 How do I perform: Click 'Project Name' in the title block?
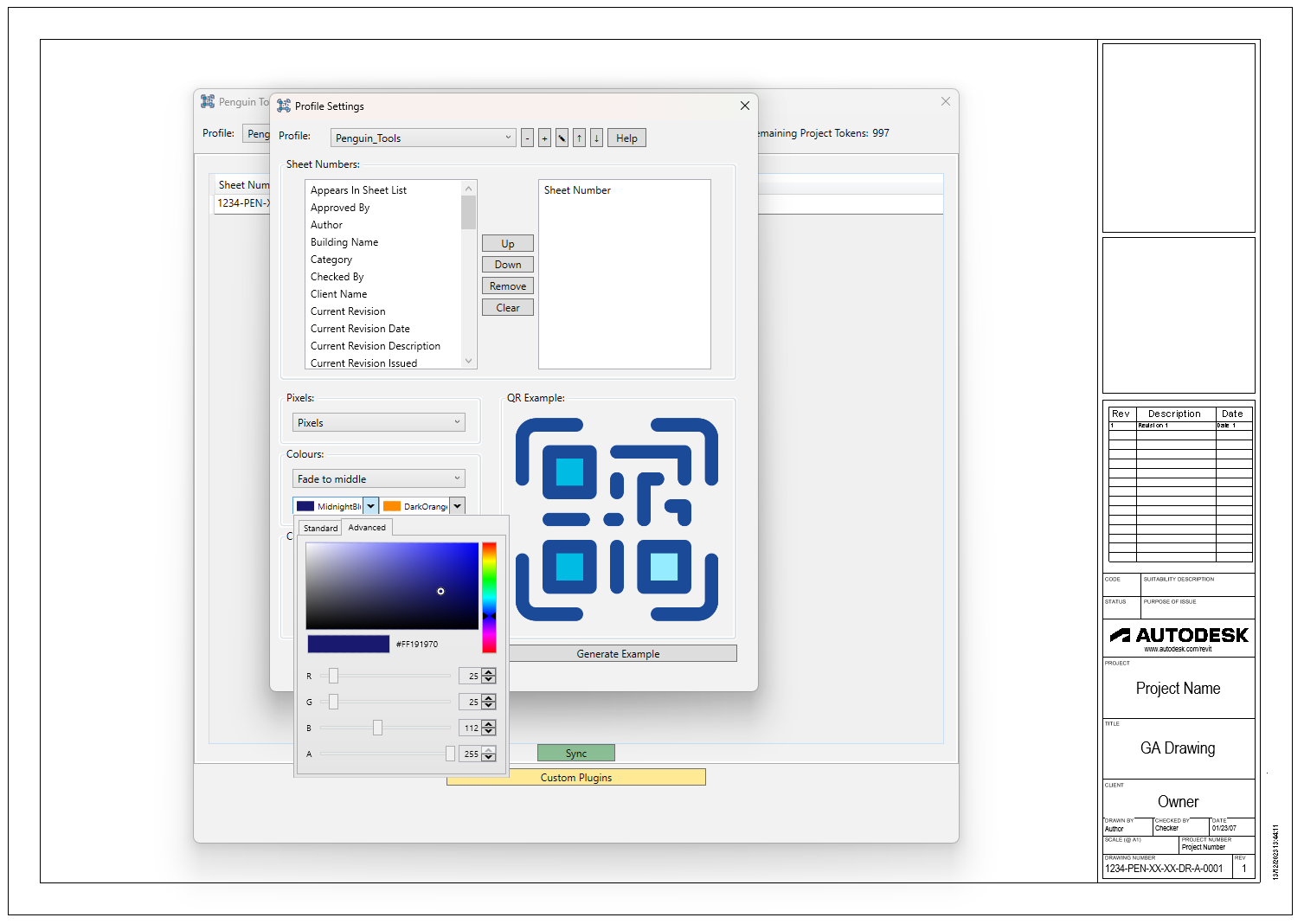(x=1178, y=689)
